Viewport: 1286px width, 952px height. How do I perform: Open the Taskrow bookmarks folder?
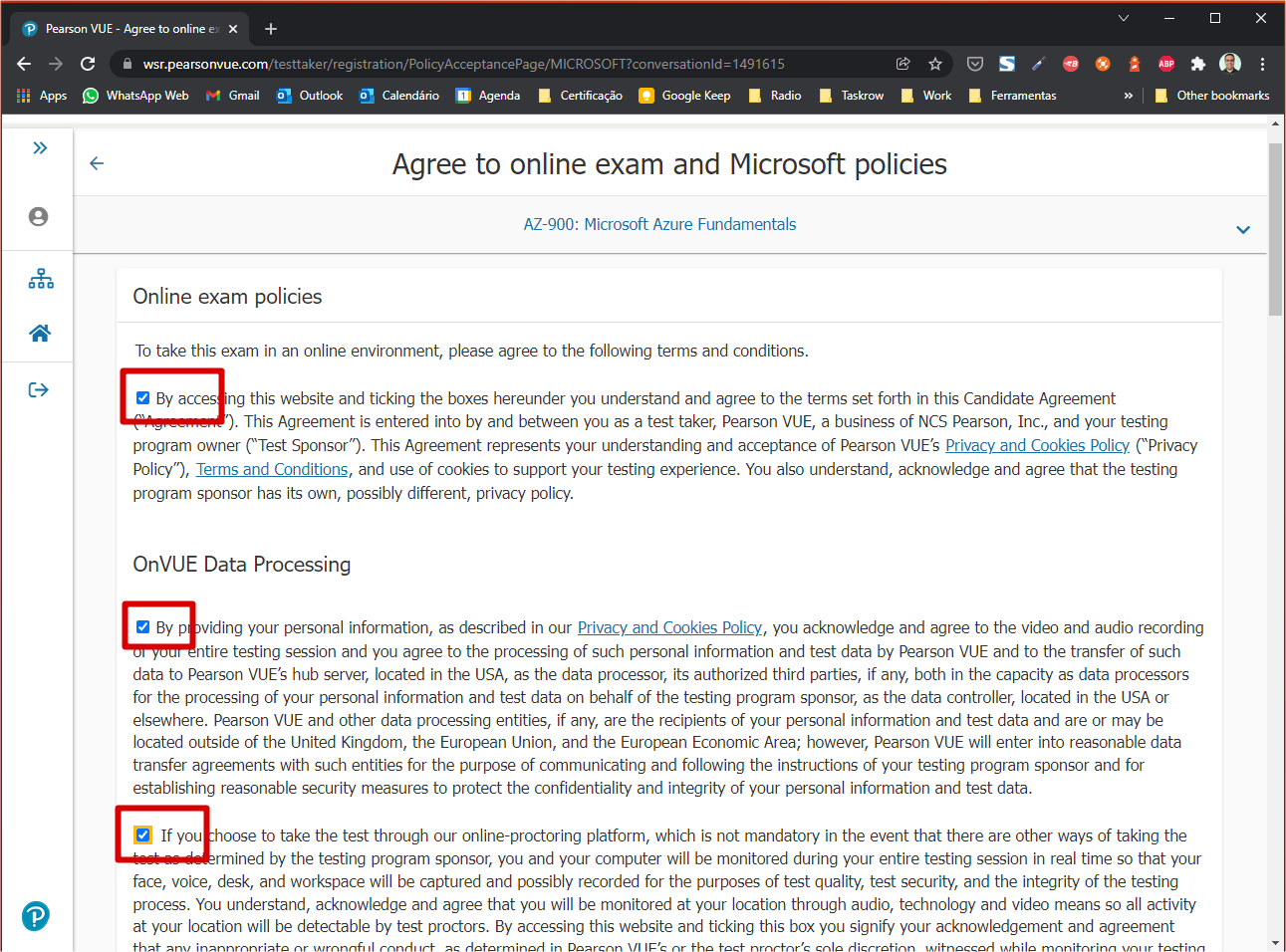(851, 96)
